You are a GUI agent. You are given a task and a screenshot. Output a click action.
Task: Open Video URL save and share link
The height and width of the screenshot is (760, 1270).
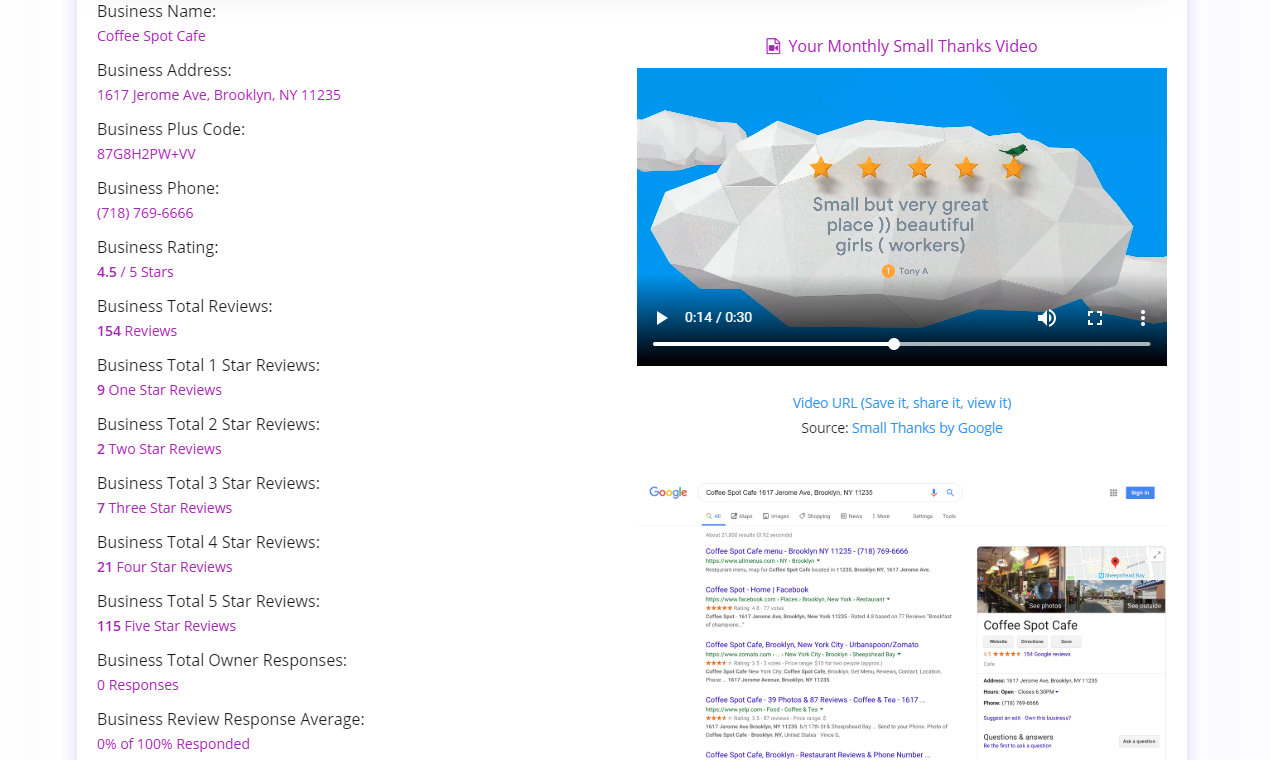coord(902,403)
